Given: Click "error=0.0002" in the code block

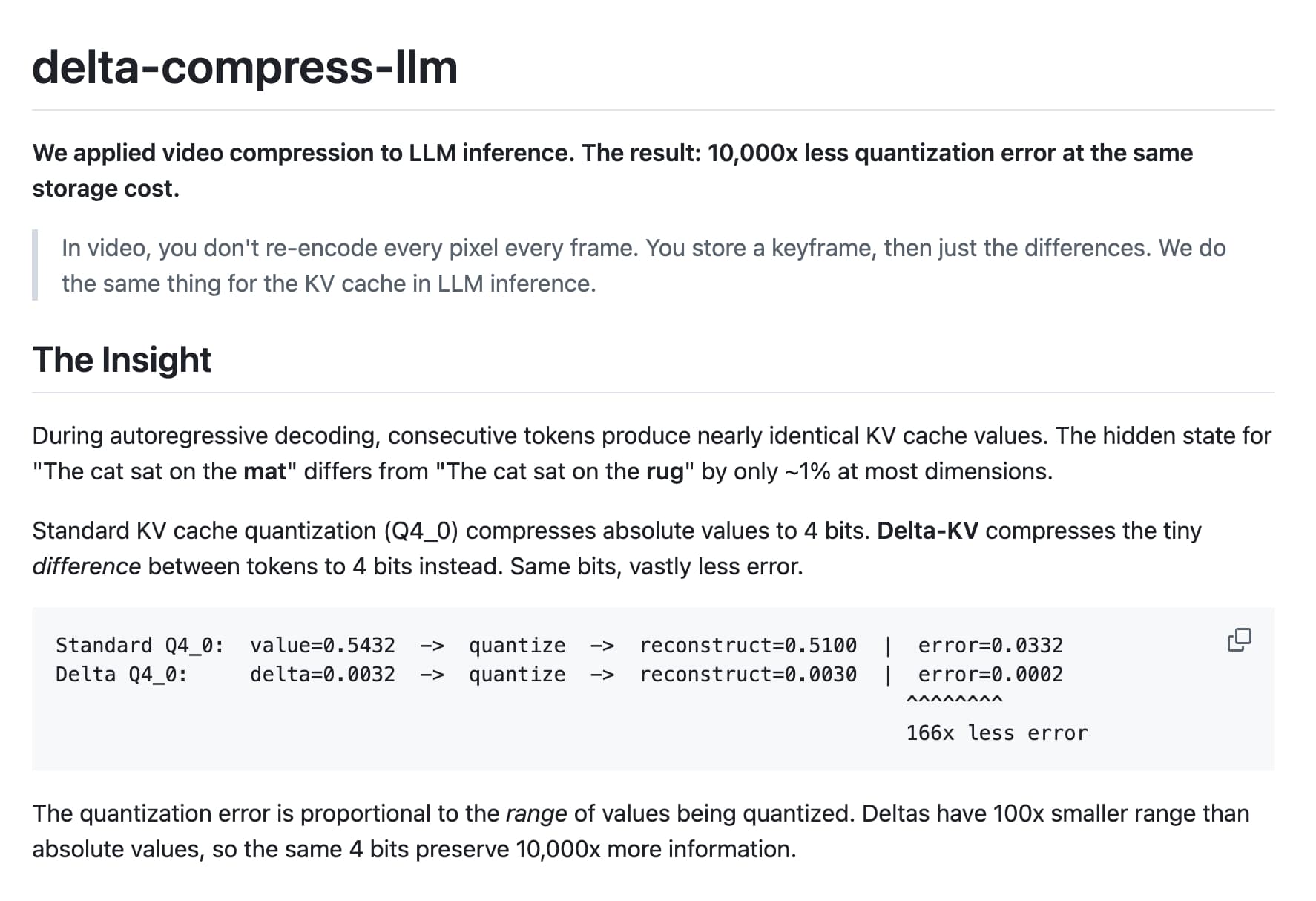Looking at the screenshot, I should click(x=990, y=674).
